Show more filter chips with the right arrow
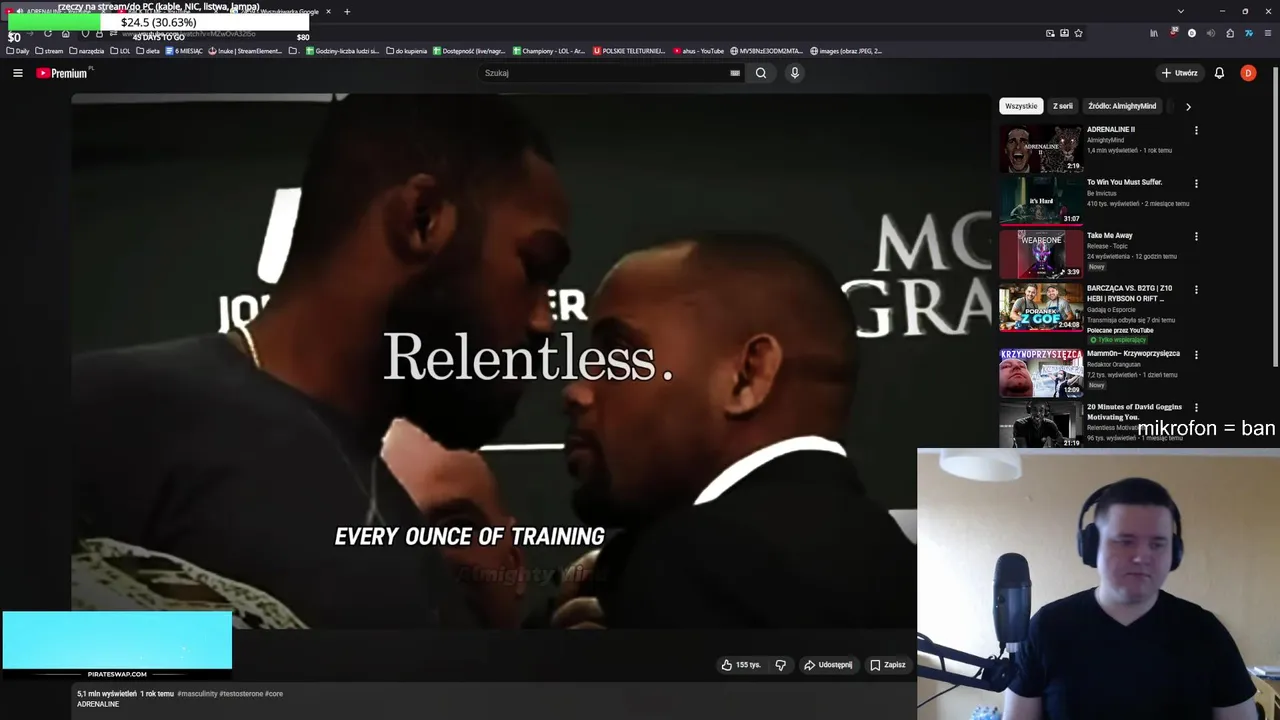This screenshot has width=1280, height=720. 1188,106
